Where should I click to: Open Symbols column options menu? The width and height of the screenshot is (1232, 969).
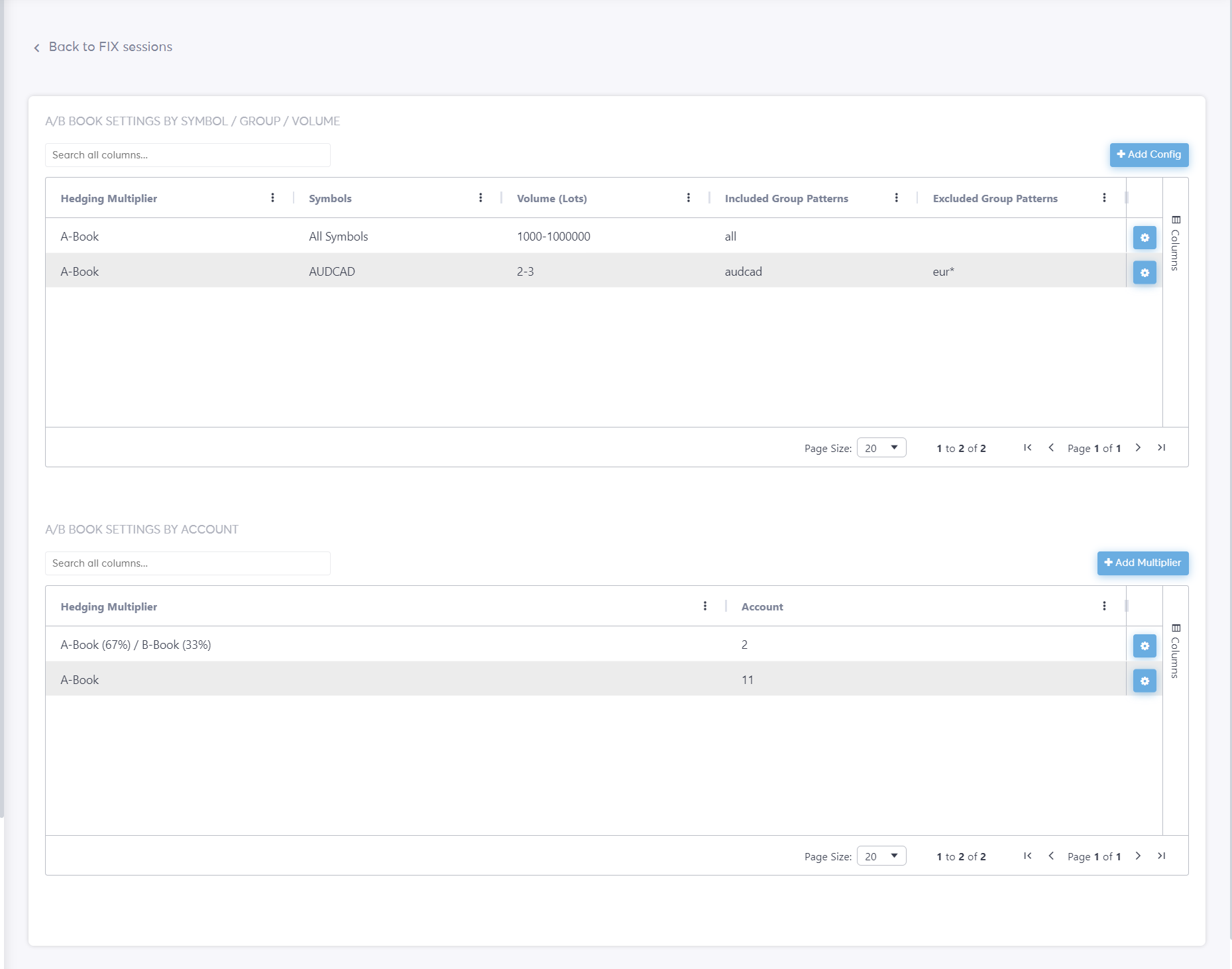(480, 198)
